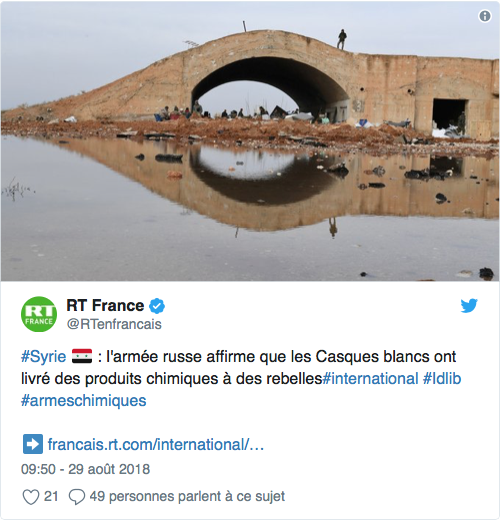Open the RT France profile avatar

click(x=39, y=314)
